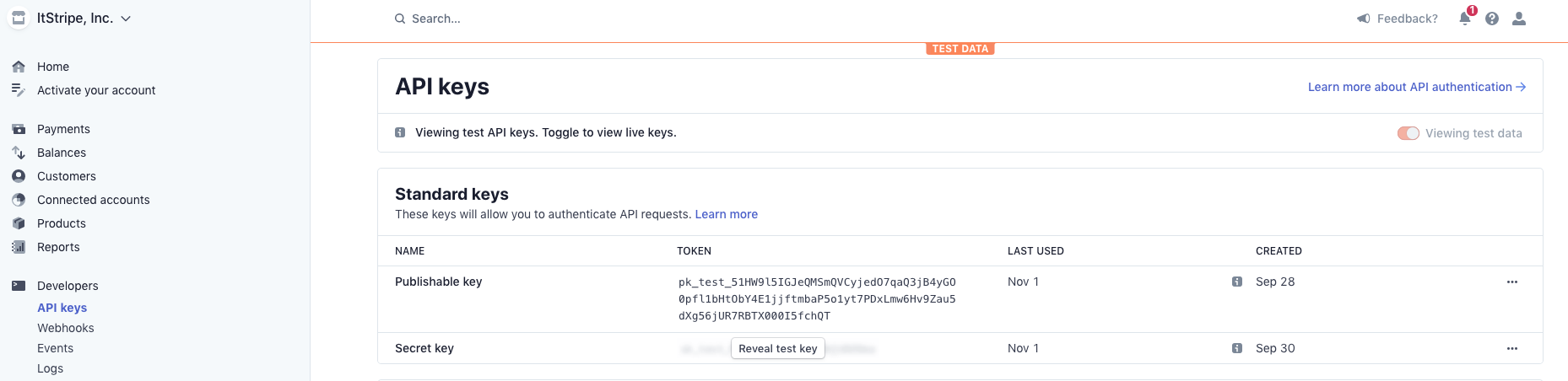
Task: Click the Home house icon in sidebar
Action: pos(19,67)
